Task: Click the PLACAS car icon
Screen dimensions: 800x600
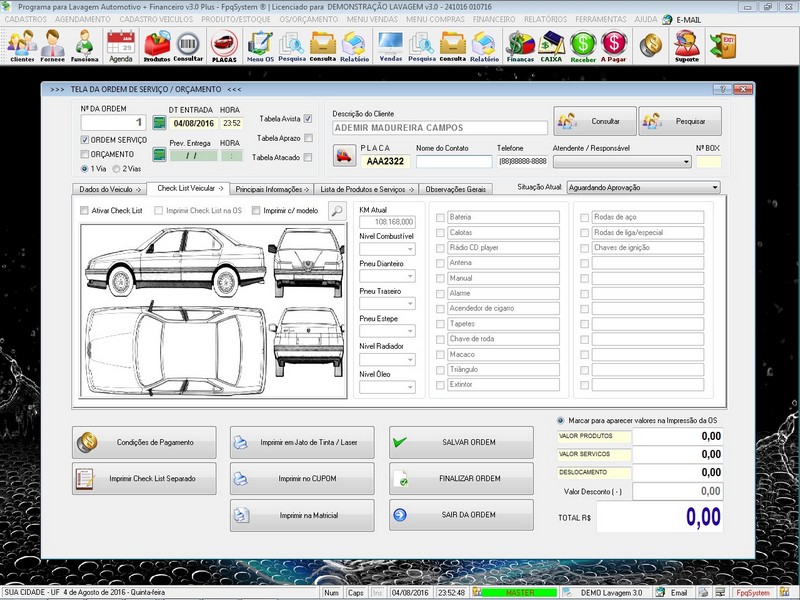Action: tap(224, 45)
